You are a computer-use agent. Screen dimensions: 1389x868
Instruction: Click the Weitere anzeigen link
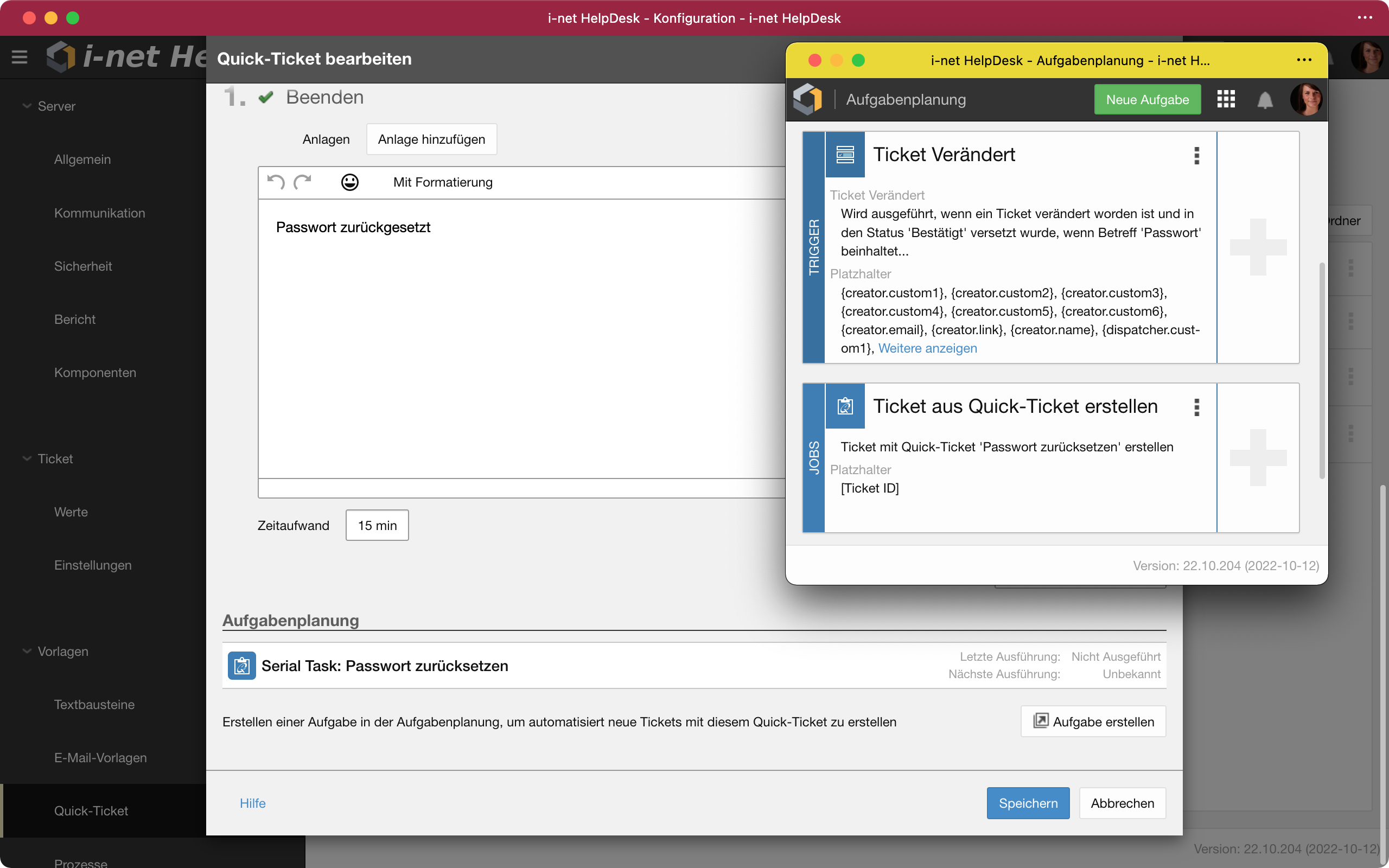point(927,348)
